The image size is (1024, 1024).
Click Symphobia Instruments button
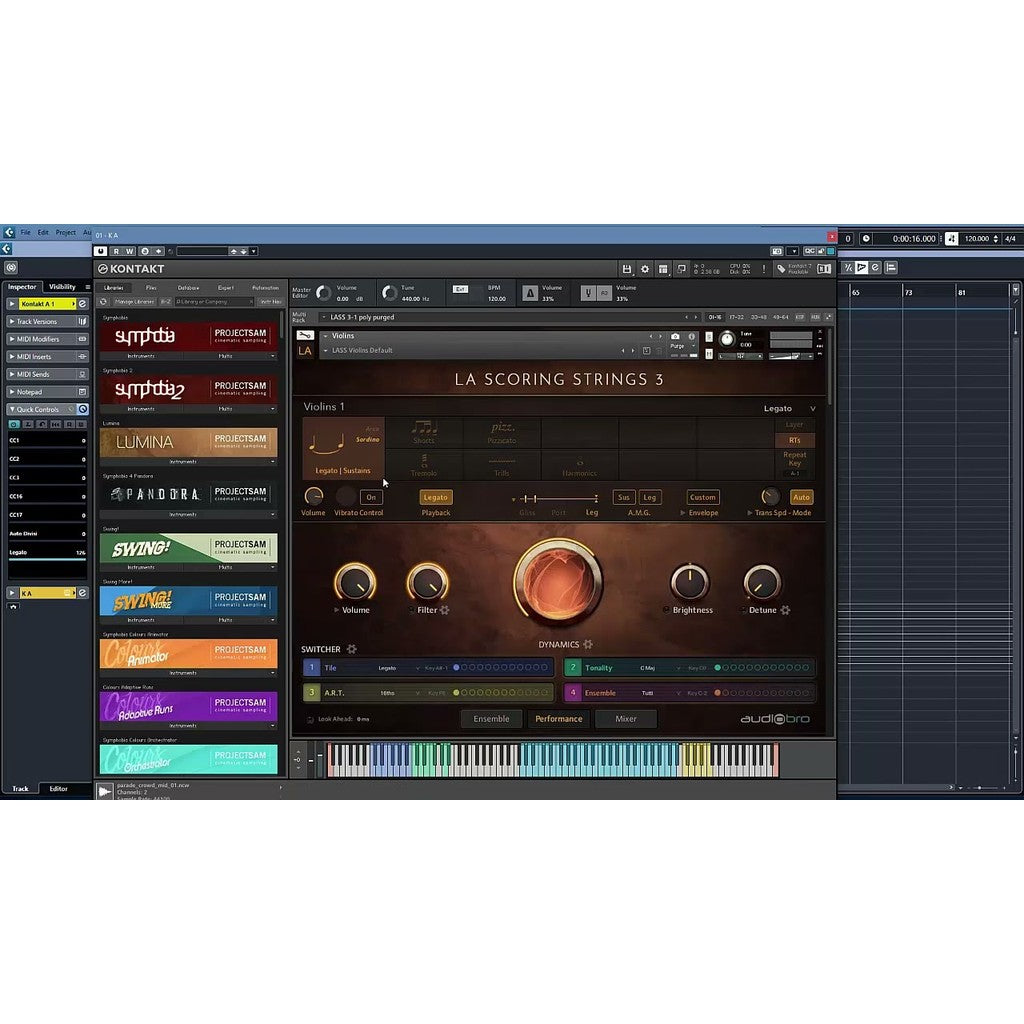[x=141, y=356]
